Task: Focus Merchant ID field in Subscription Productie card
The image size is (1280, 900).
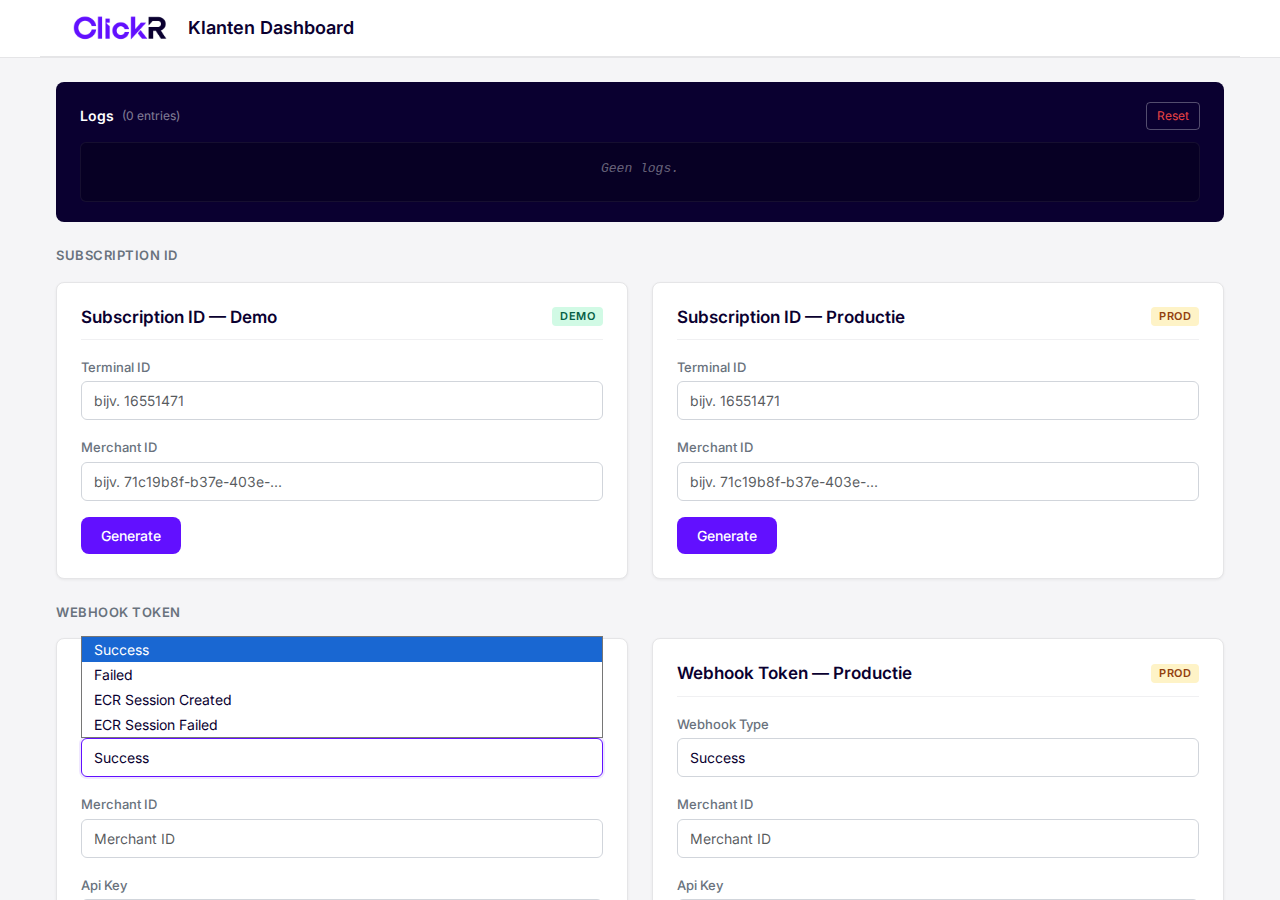Action: [938, 482]
